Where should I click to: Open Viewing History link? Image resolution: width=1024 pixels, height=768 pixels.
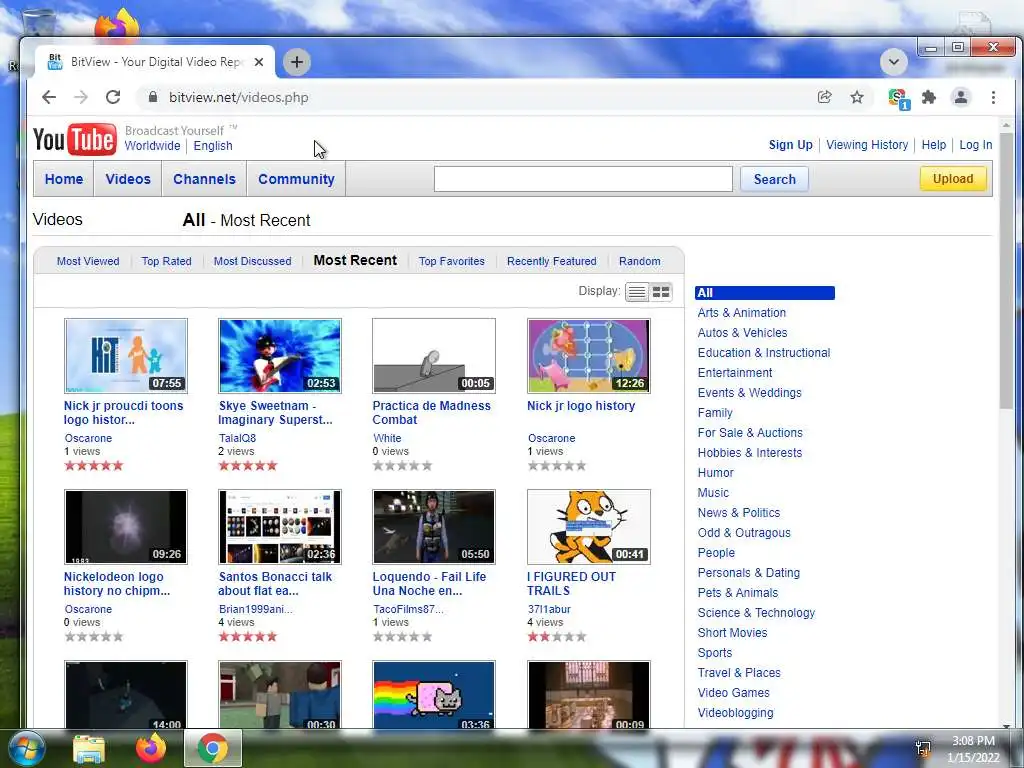point(867,145)
